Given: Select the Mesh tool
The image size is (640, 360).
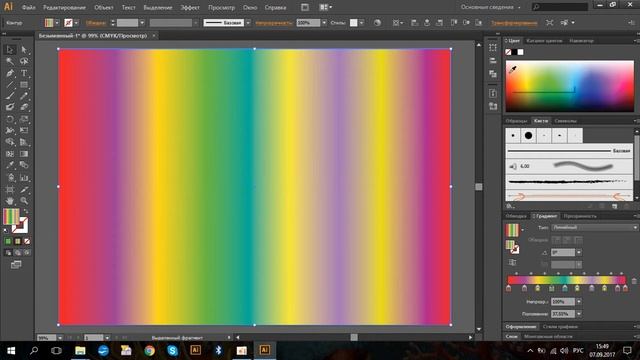Looking at the screenshot, I should 10,154.
